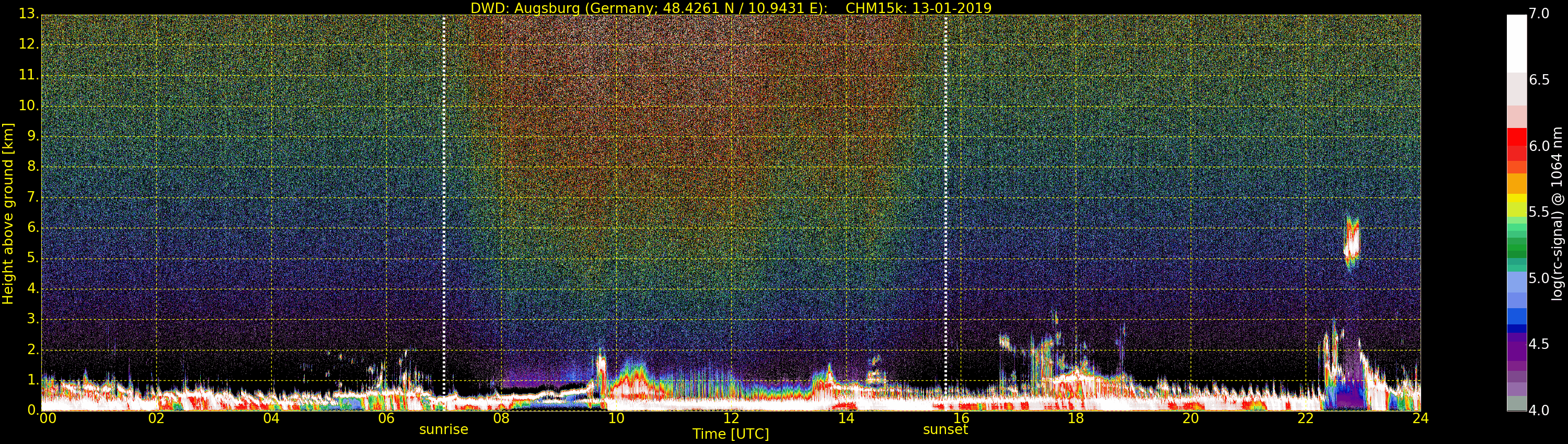Click the '04' time axis tick label
This screenshot has height=444, width=1568.
pyautogui.click(x=271, y=418)
